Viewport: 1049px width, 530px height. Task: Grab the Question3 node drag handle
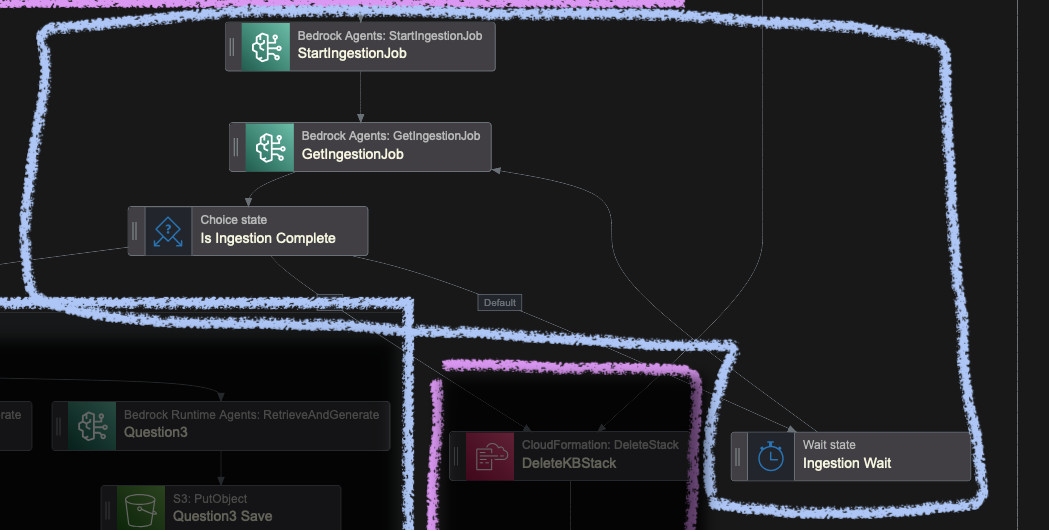pos(59,426)
